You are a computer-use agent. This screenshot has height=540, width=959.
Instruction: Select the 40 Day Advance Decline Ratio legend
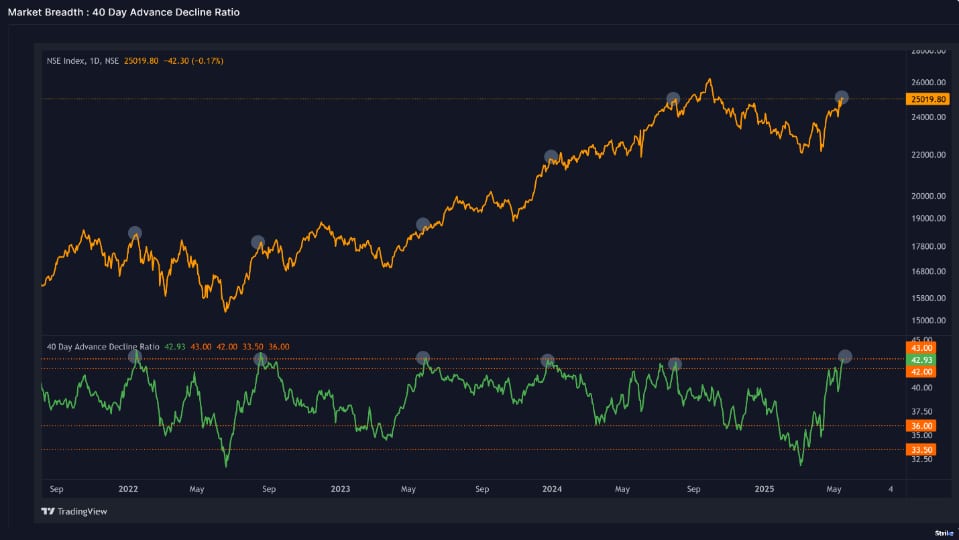click(x=102, y=346)
